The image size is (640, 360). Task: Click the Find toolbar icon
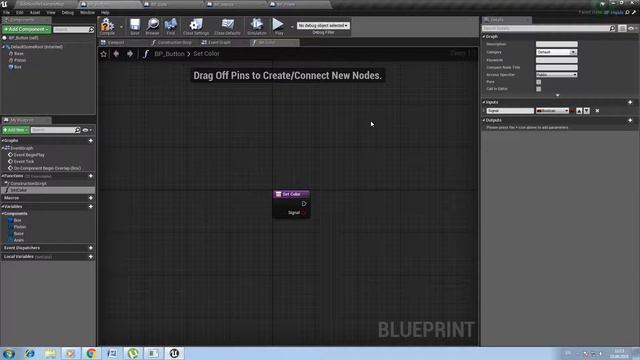(171, 26)
